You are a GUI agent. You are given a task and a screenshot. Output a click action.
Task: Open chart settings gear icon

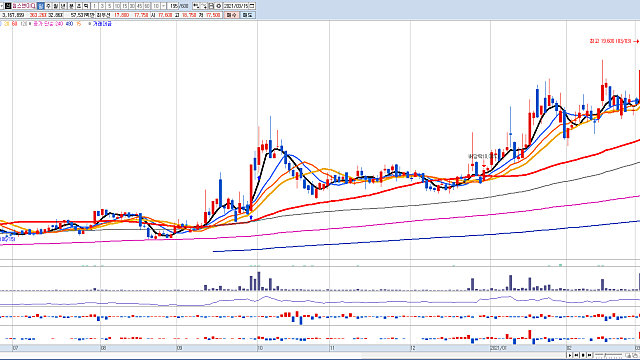218,6
